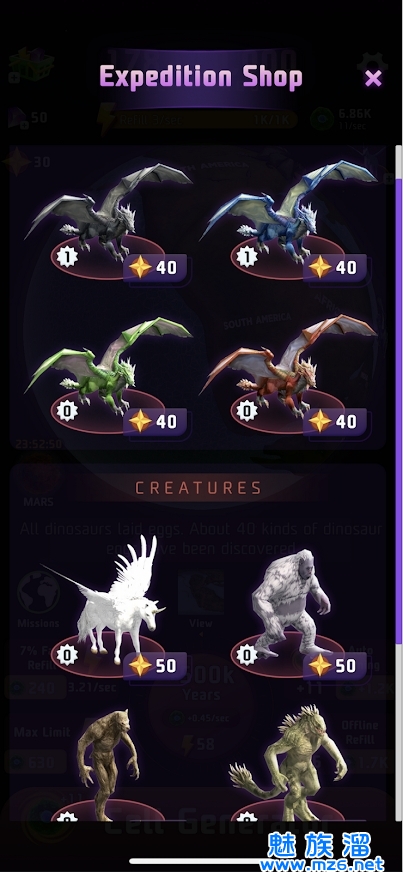This screenshot has width=403, height=872.
Task: Buy green dragon for 40 stars
Action: [155, 422]
